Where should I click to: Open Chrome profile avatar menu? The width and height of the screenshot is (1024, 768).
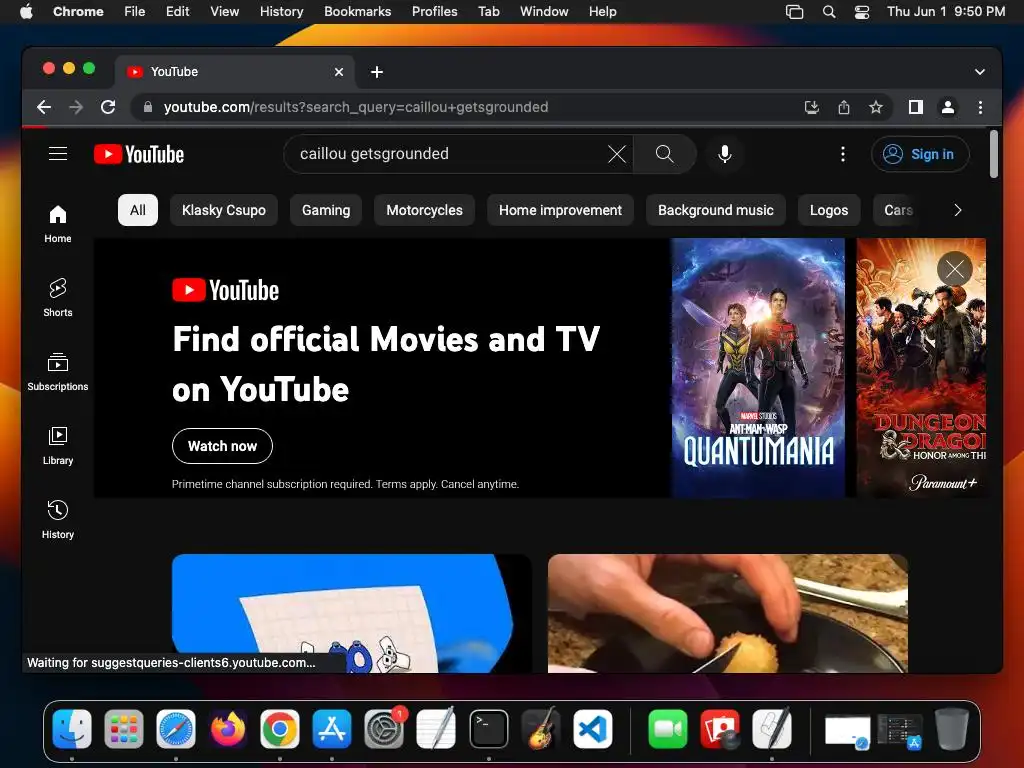click(948, 107)
